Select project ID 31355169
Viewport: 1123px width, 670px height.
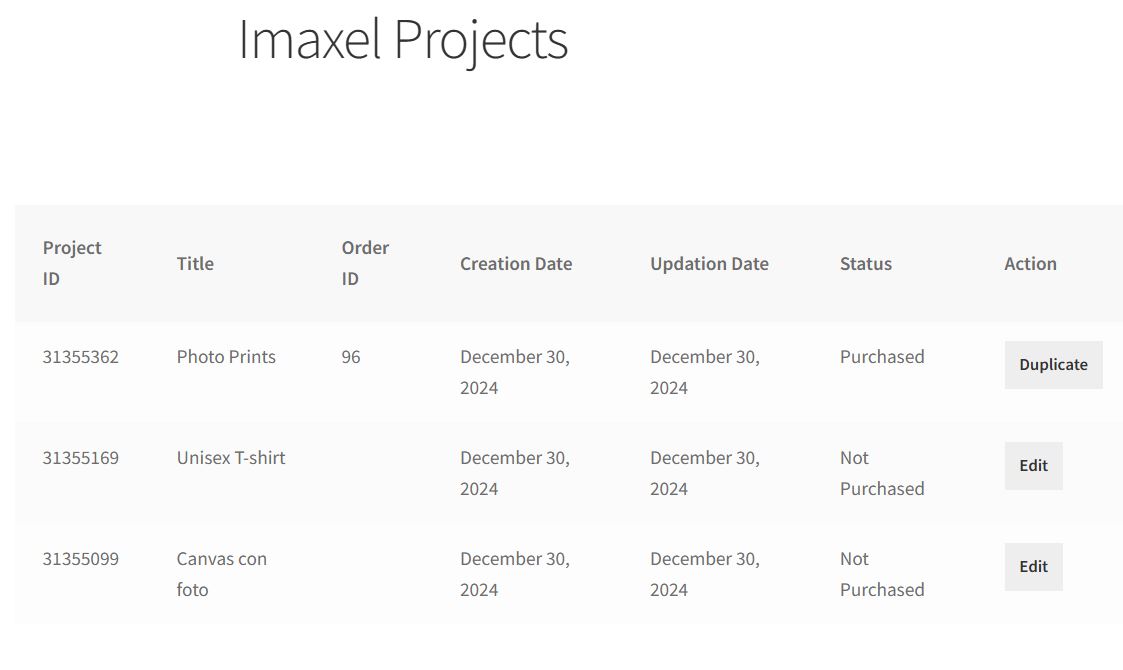tap(80, 458)
